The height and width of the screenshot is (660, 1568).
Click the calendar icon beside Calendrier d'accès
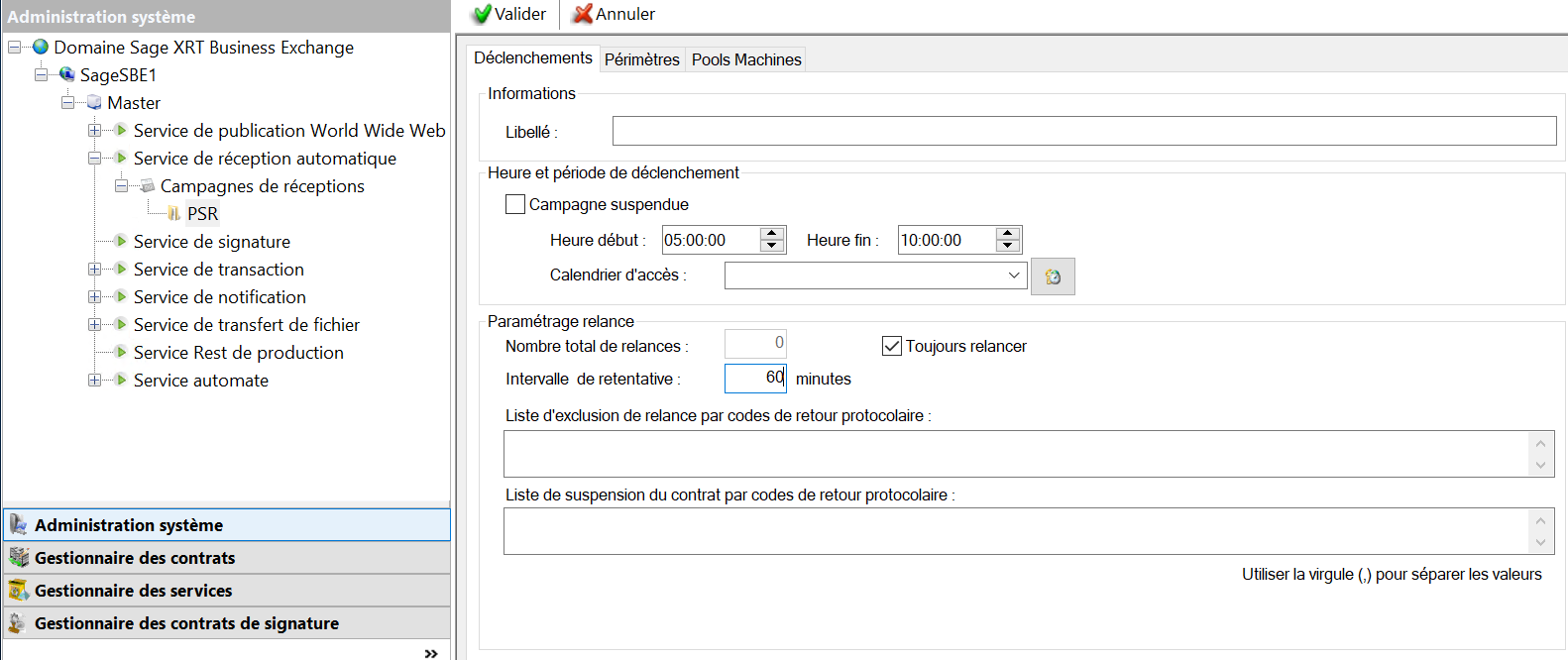(x=1053, y=276)
